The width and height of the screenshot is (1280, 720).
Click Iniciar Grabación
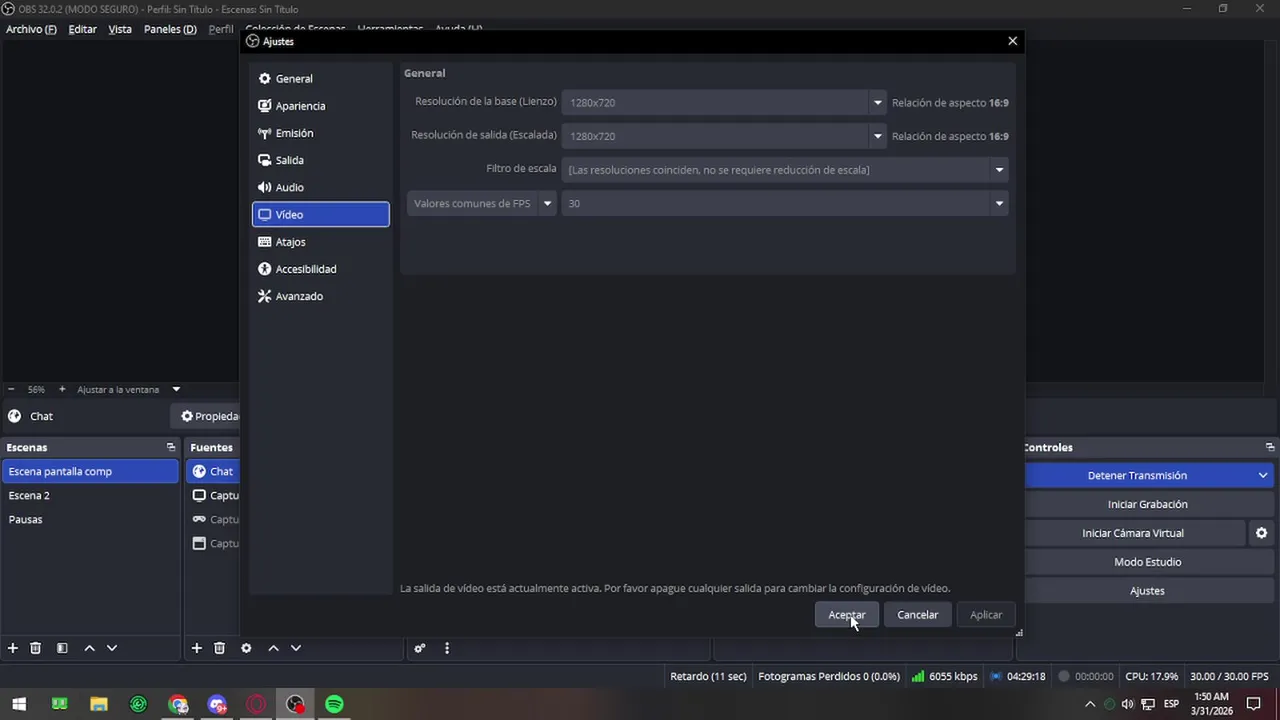[x=1147, y=504]
